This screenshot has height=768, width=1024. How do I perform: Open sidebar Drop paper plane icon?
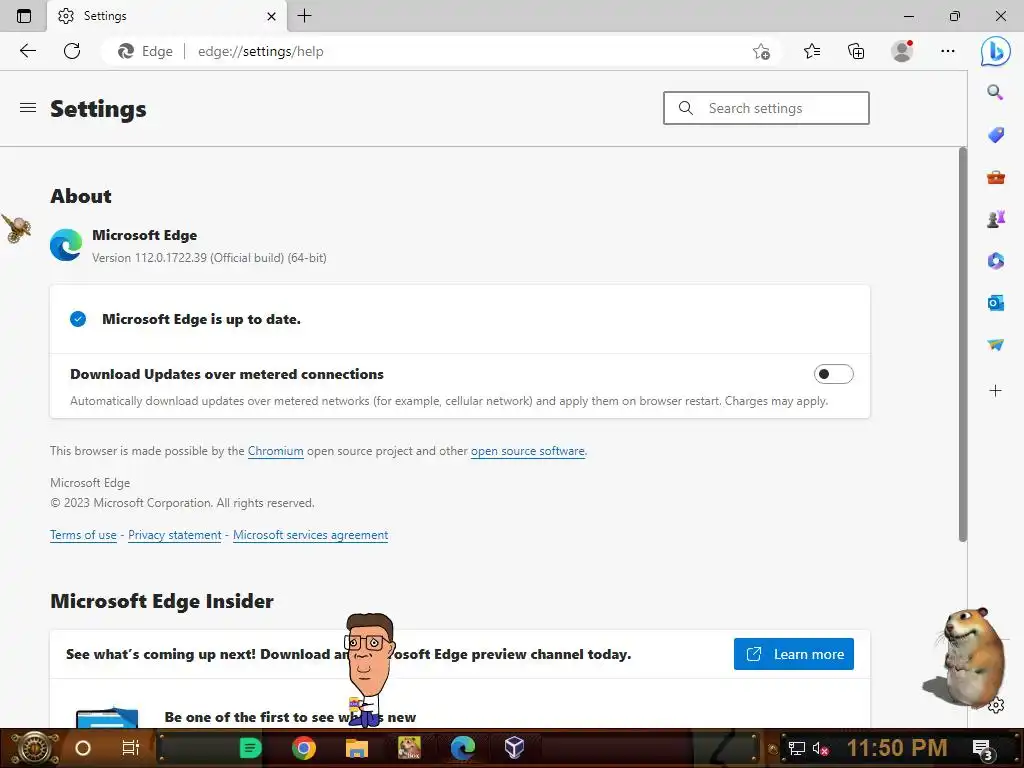(x=995, y=344)
